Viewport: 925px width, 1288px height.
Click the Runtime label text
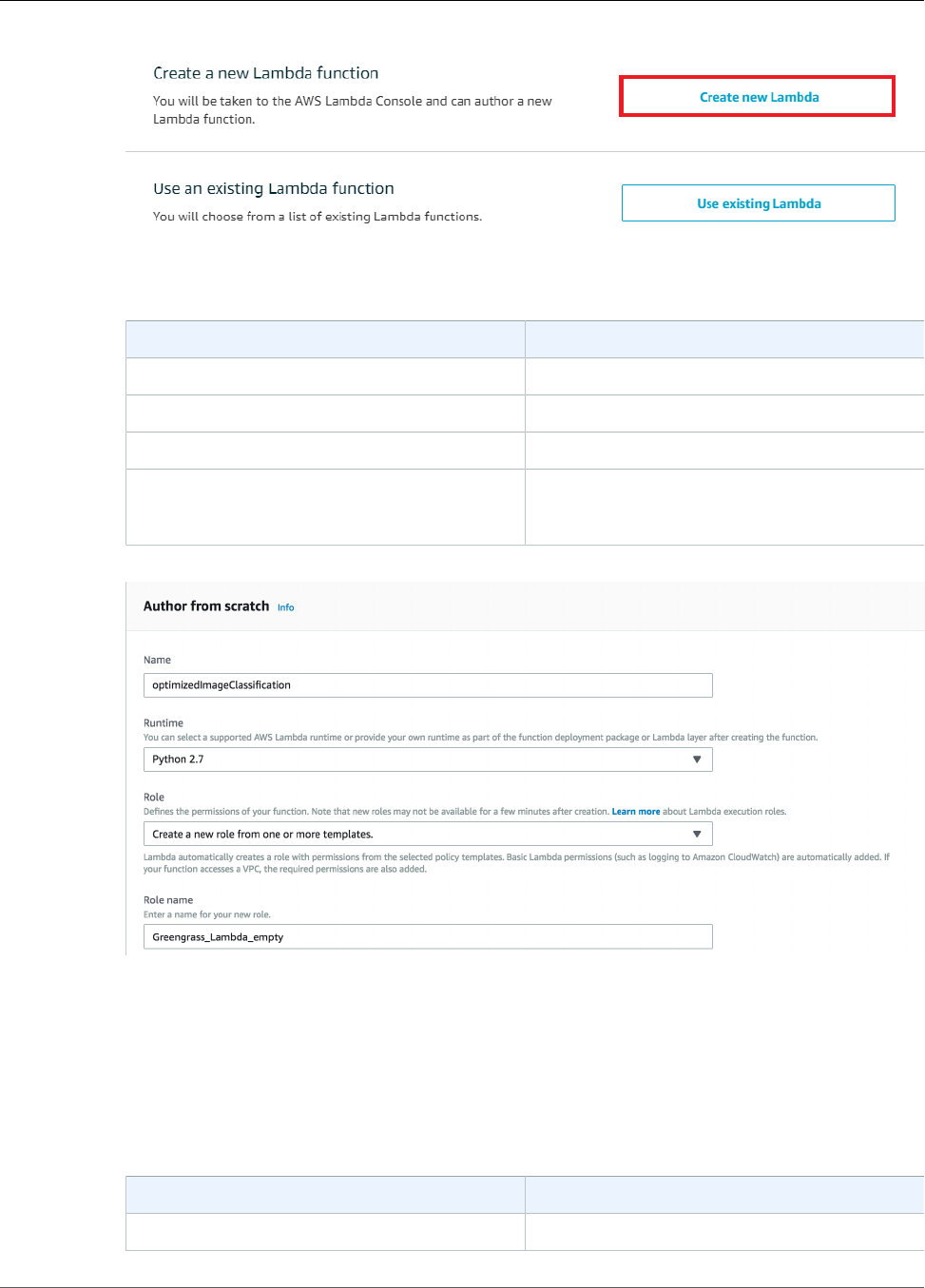point(164,722)
